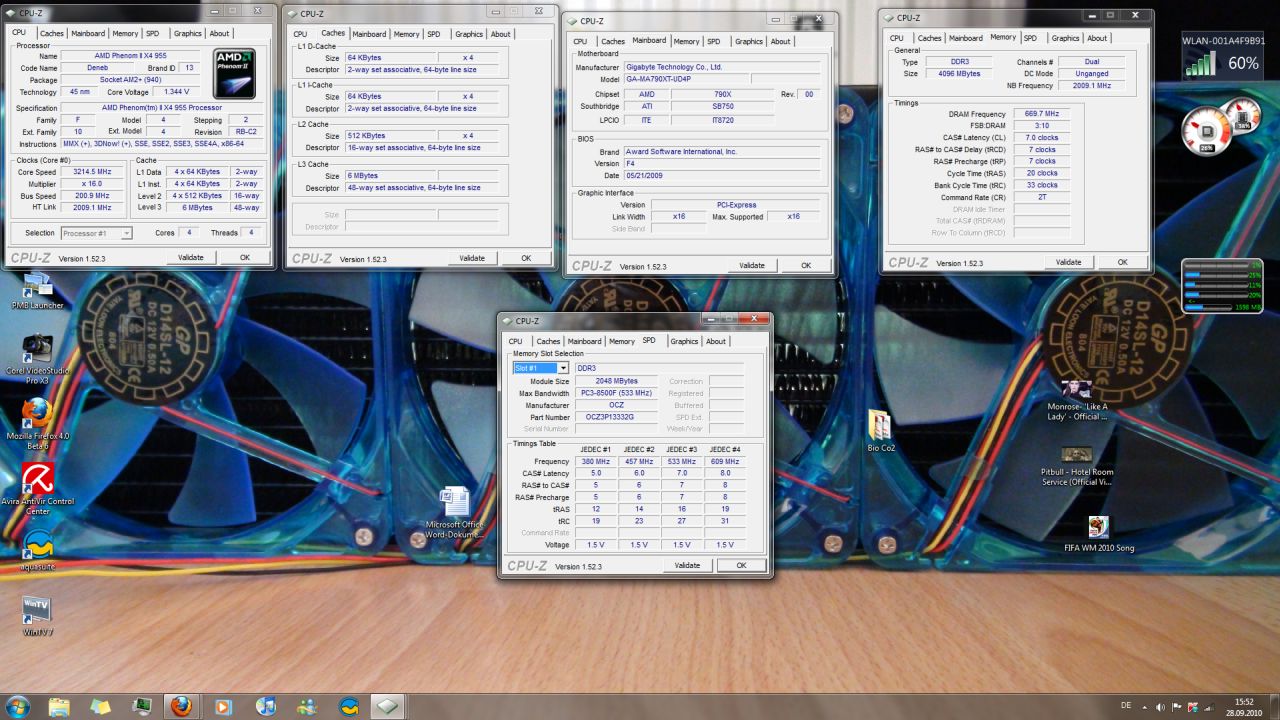Switch to Graphics tab in the Caches-tab window

click(469, 34)
